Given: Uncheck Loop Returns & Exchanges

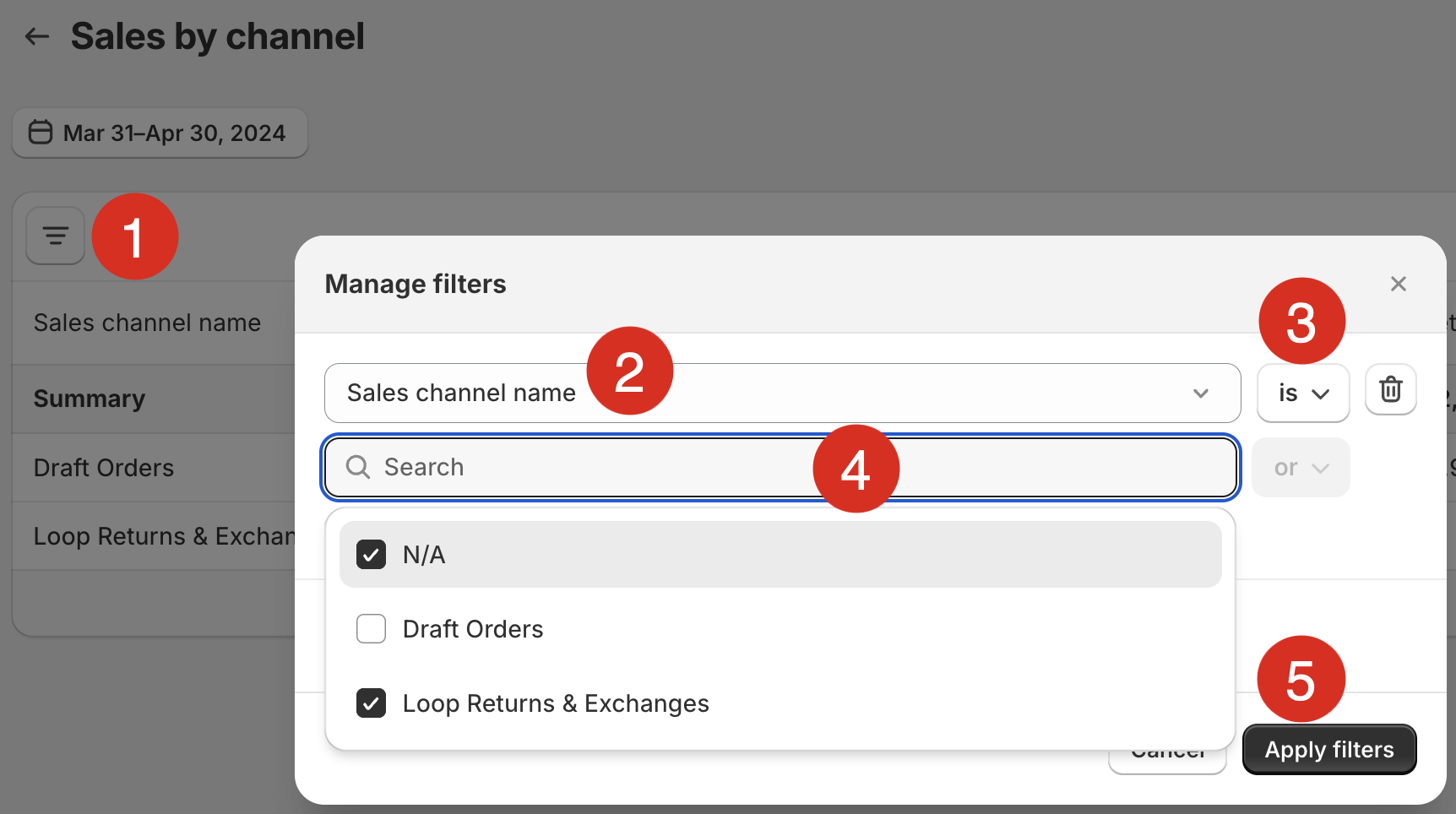Looking at the screenshot, I should click(x=371, y=703).
